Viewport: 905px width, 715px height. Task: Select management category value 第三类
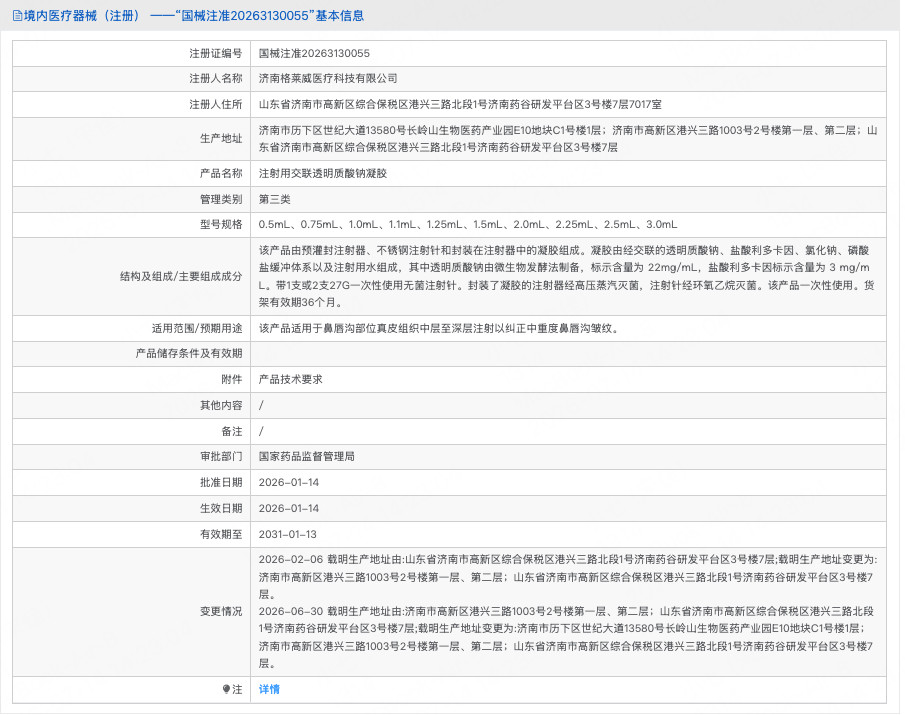[275, 200]
